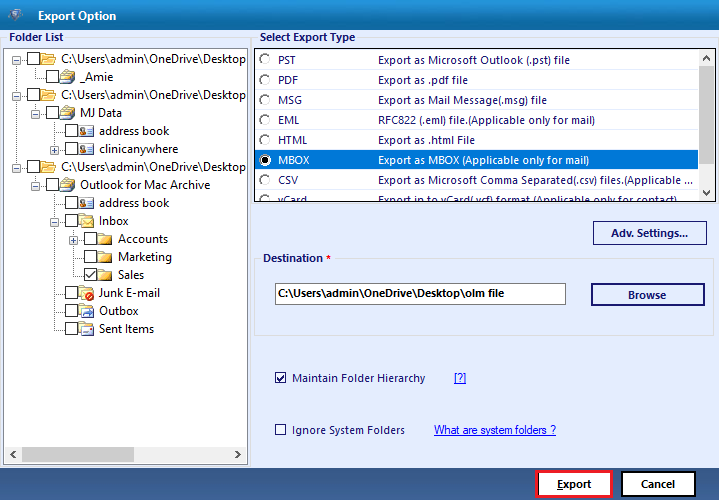Collapse the Inbox tree node
The image size is (719, 500).
(54, 222)
